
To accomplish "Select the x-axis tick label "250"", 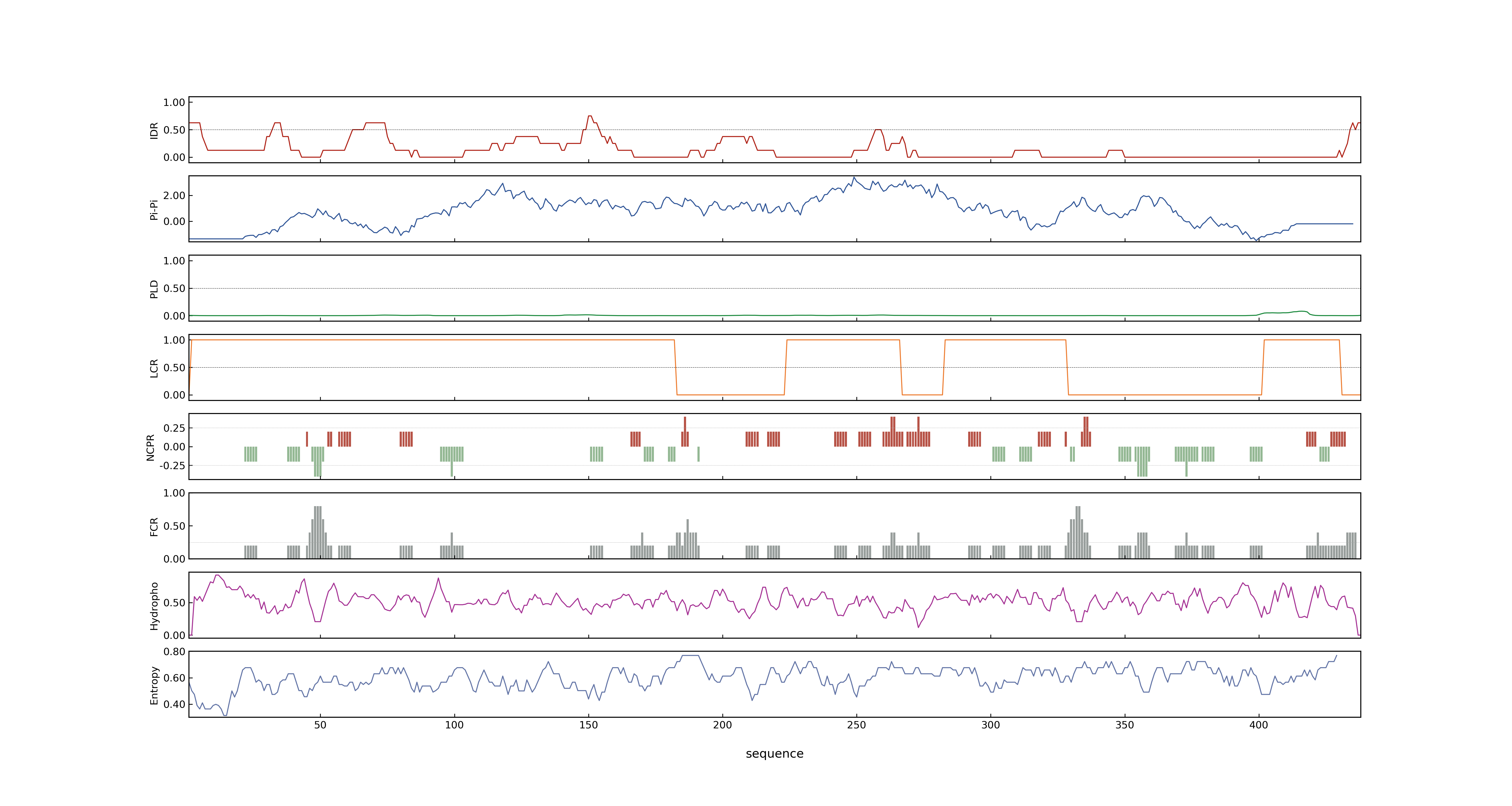I will [x=856, y=725].
